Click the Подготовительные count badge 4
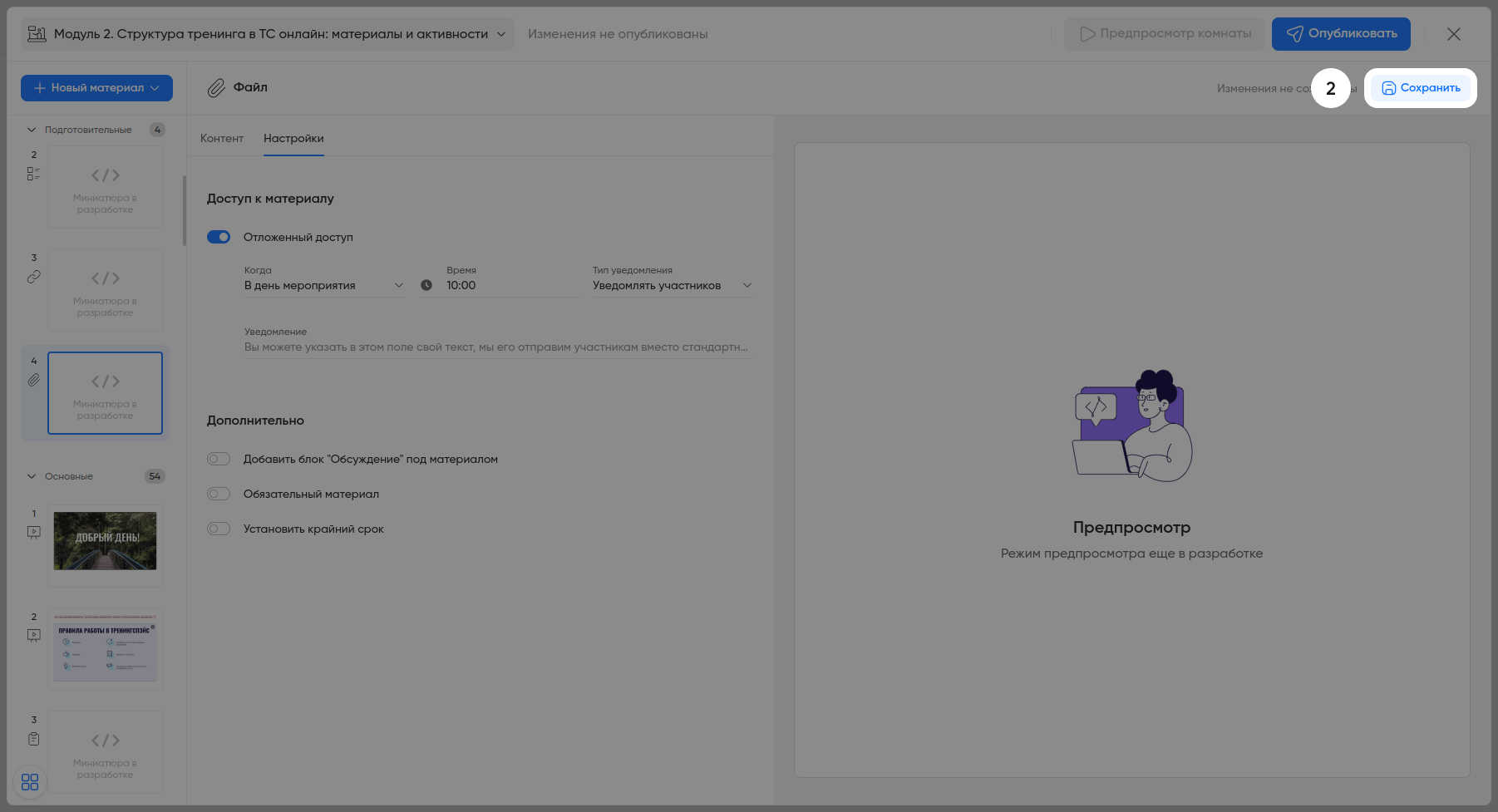1498x812 pixels. tap(157, 130)
